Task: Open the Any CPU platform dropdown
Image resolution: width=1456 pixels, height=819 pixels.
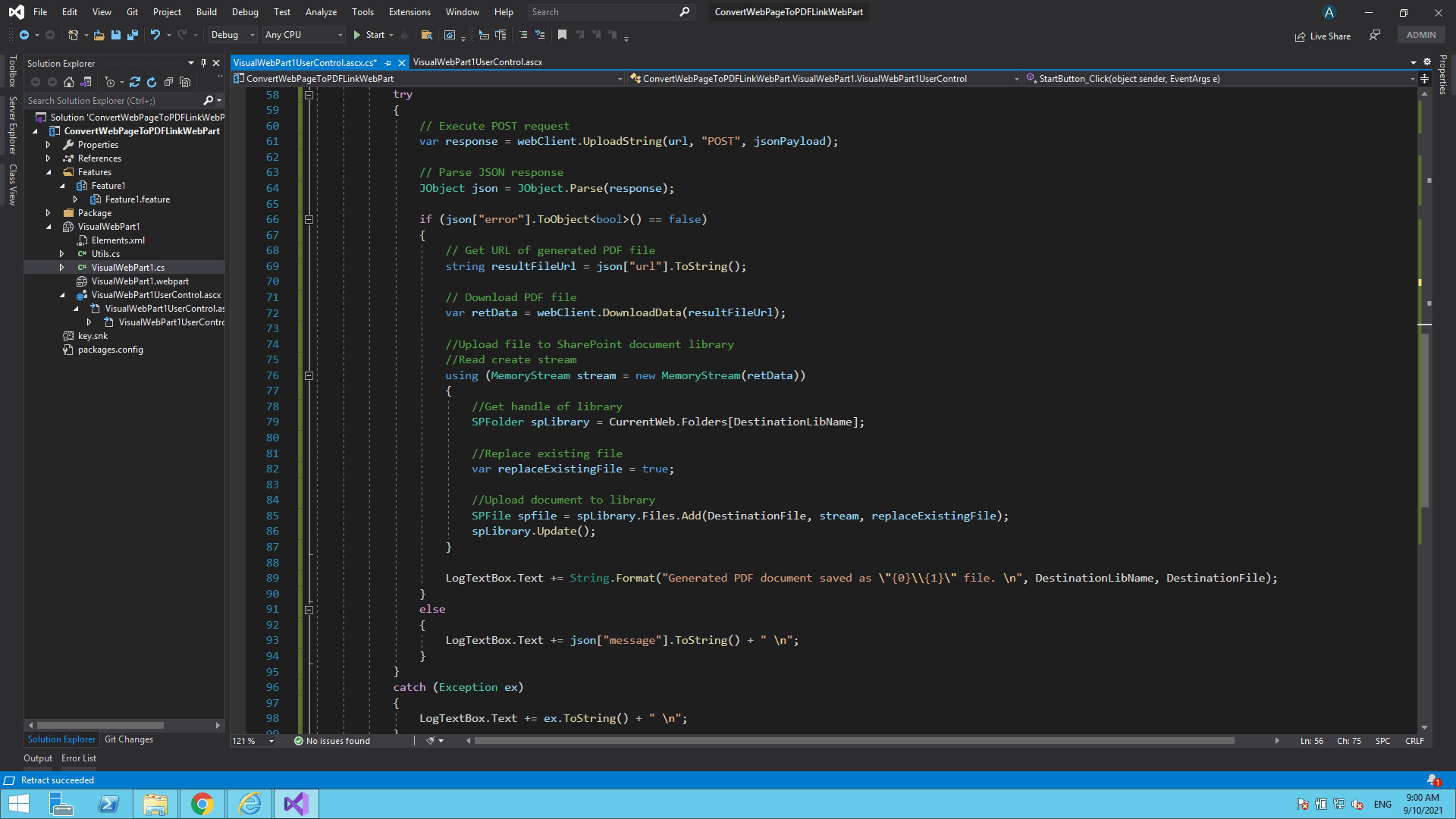Action: coord(303,35)
